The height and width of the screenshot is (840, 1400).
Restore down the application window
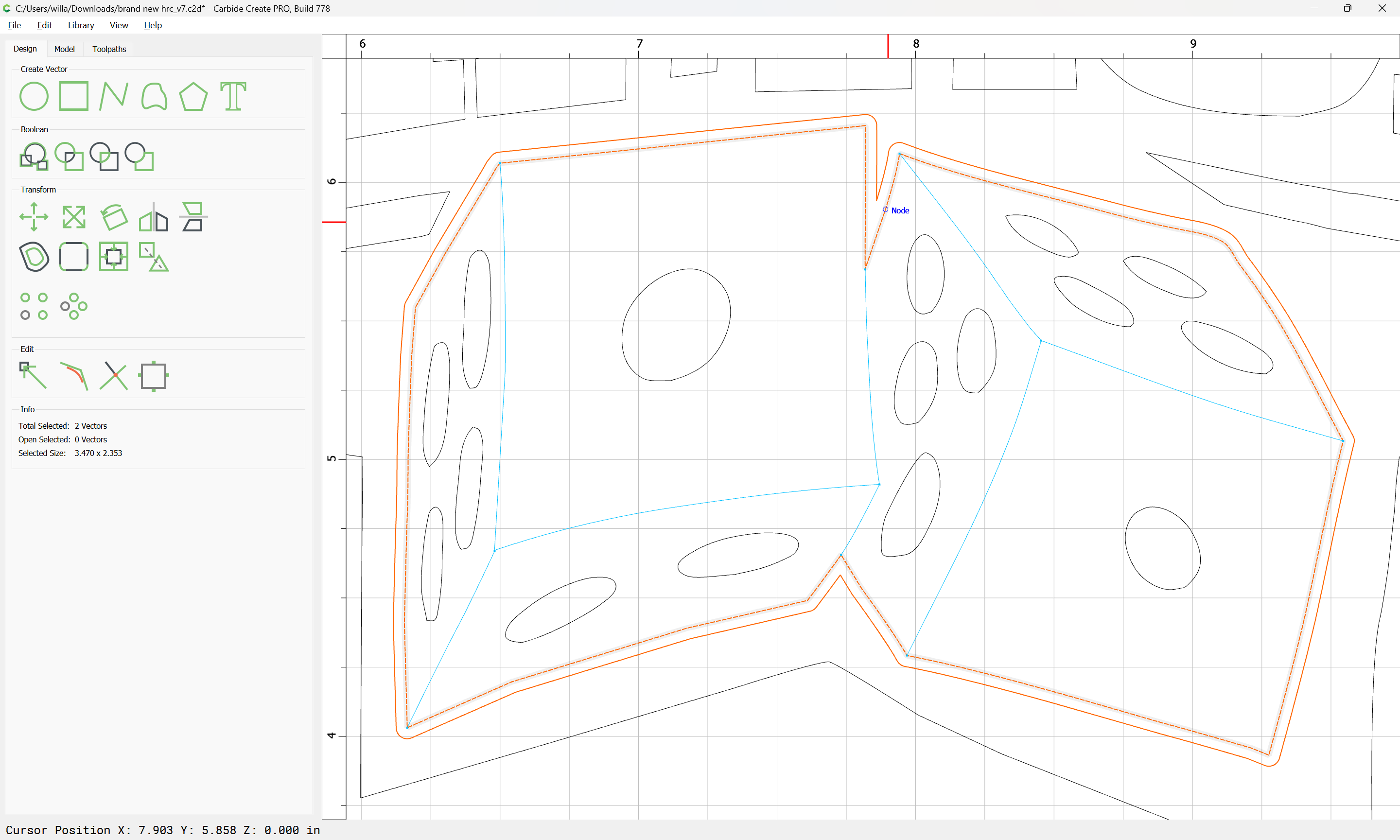pyautogui.click(x=1347, y=8)
